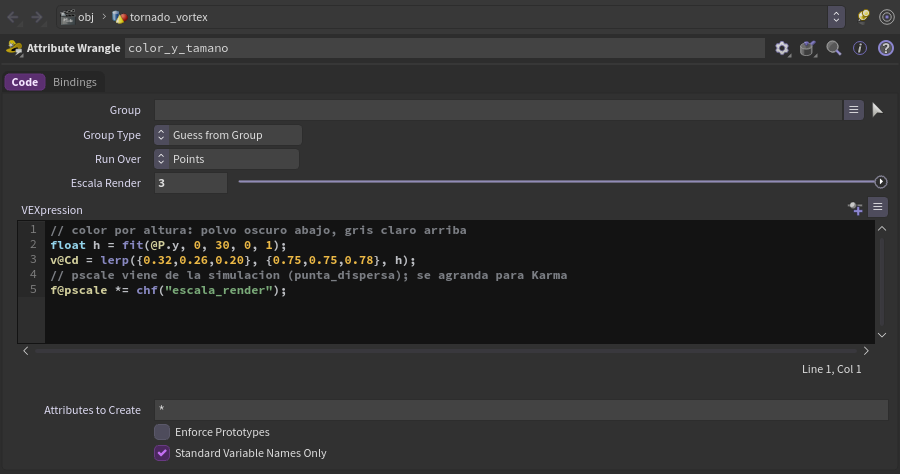Select the obj path segment

click(77, 17)
